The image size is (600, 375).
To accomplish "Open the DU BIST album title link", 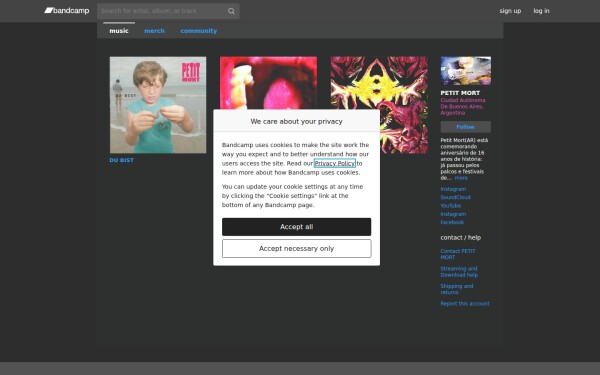I will pos(122,160).
